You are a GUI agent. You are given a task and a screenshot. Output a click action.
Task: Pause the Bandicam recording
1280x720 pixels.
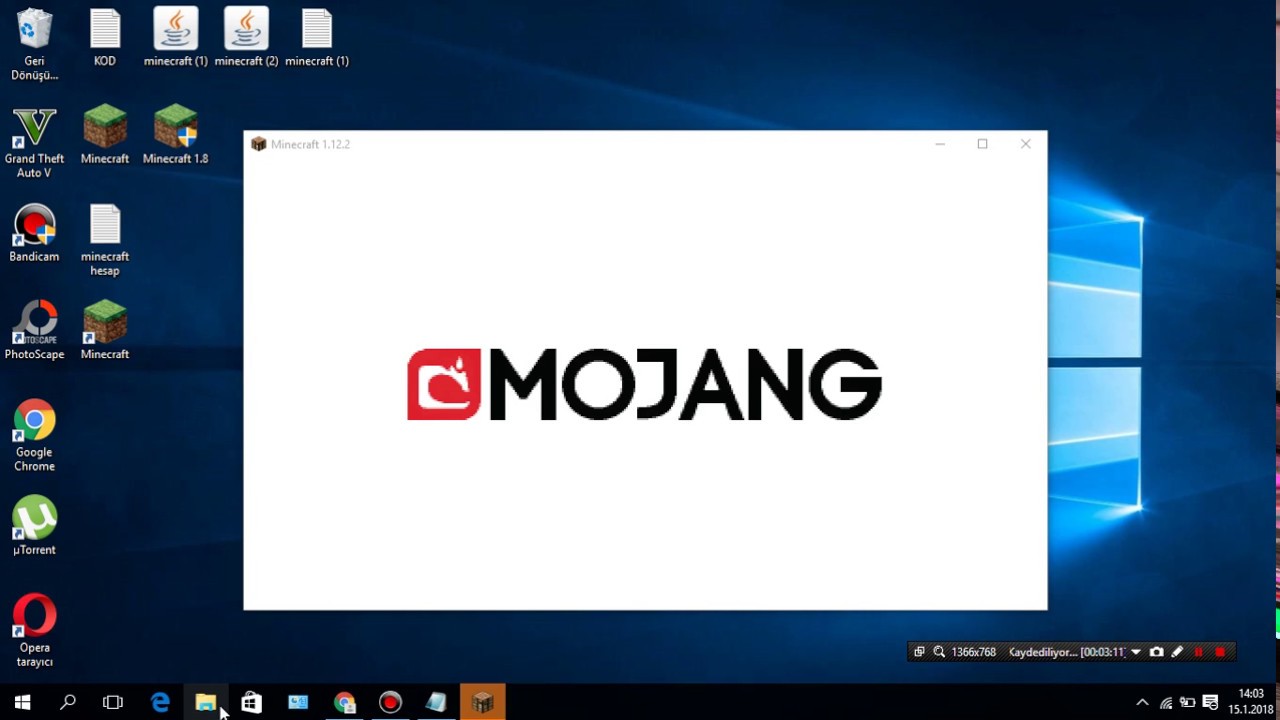[1198, 652]
